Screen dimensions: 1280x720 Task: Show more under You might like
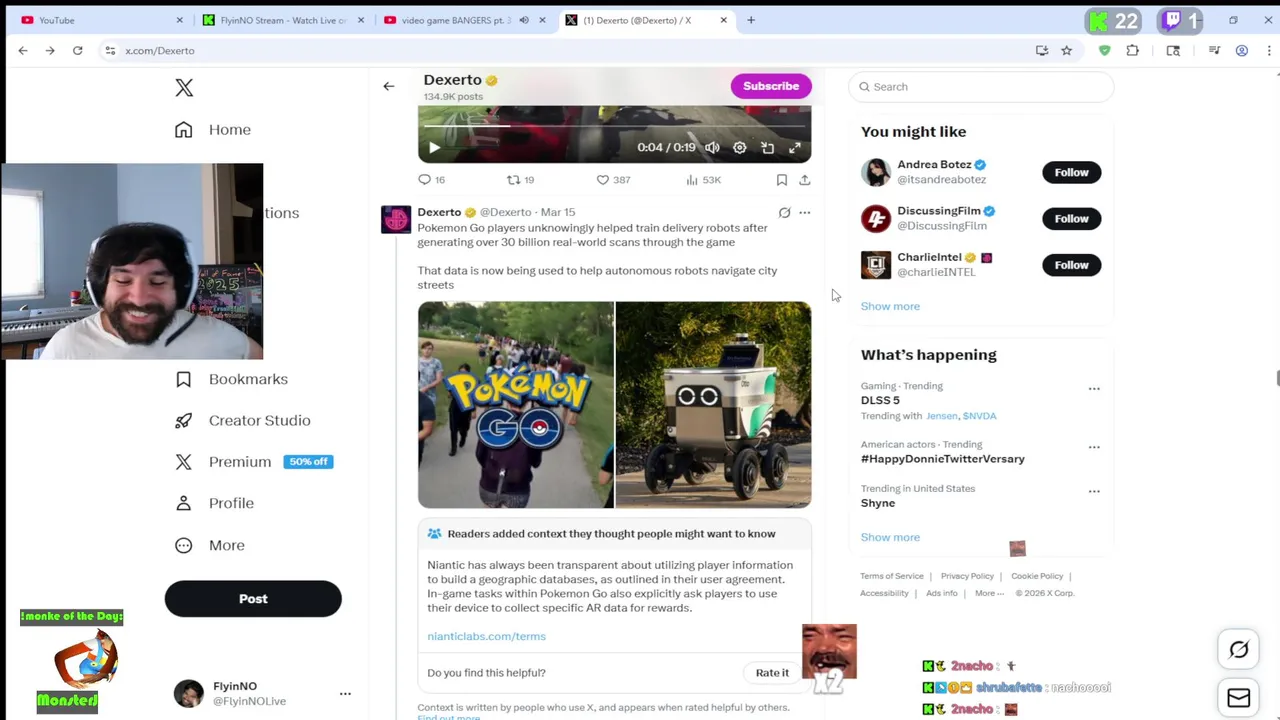click(x=890, y=306)
